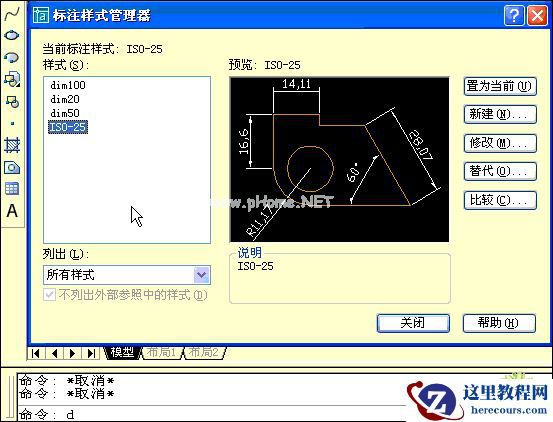Select the Region tool icon
Image resolution: width=553 pixels, height=422 pixels.
pyautogui.click(x=12, y=167)
